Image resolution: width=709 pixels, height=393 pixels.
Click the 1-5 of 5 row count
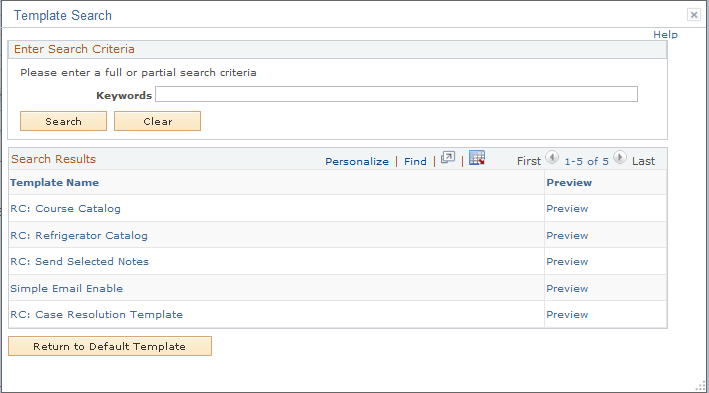coord(586,161)
